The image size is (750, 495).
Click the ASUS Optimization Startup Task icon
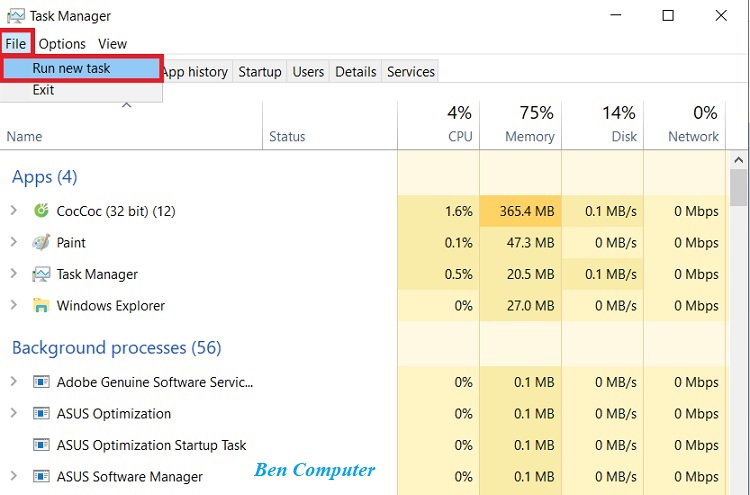[41, 445]
